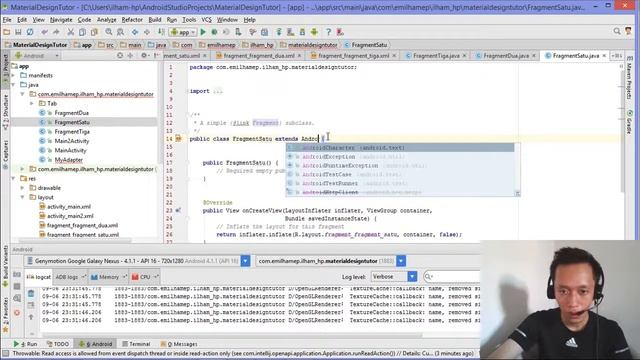
Task: Click the Clear logcat trash icon
Action: coord(31,293)
